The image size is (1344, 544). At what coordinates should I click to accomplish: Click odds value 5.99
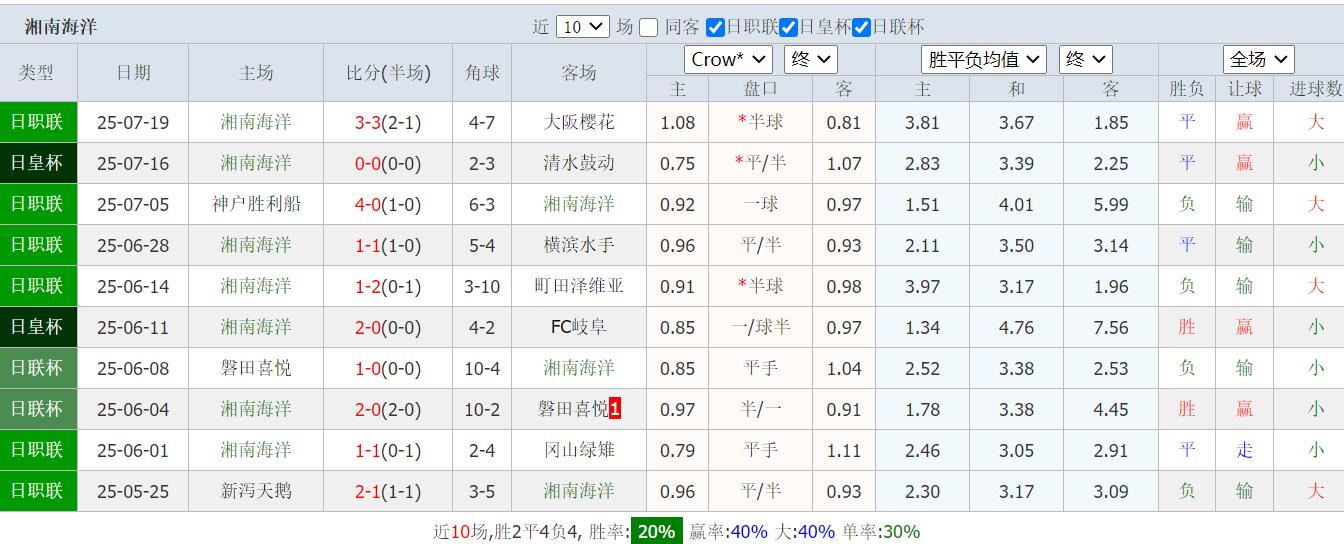1111,205
